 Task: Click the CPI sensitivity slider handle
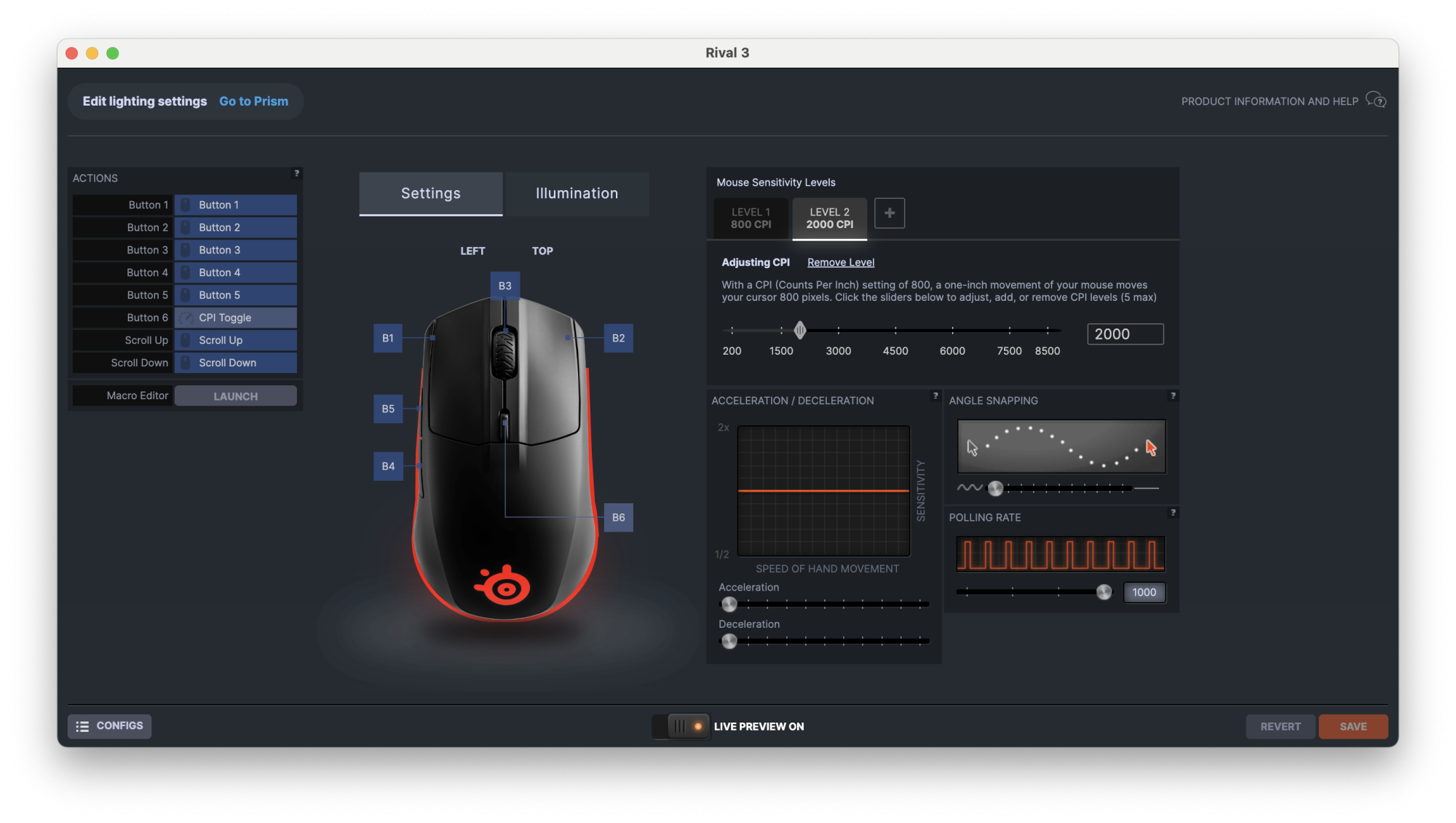800,331
